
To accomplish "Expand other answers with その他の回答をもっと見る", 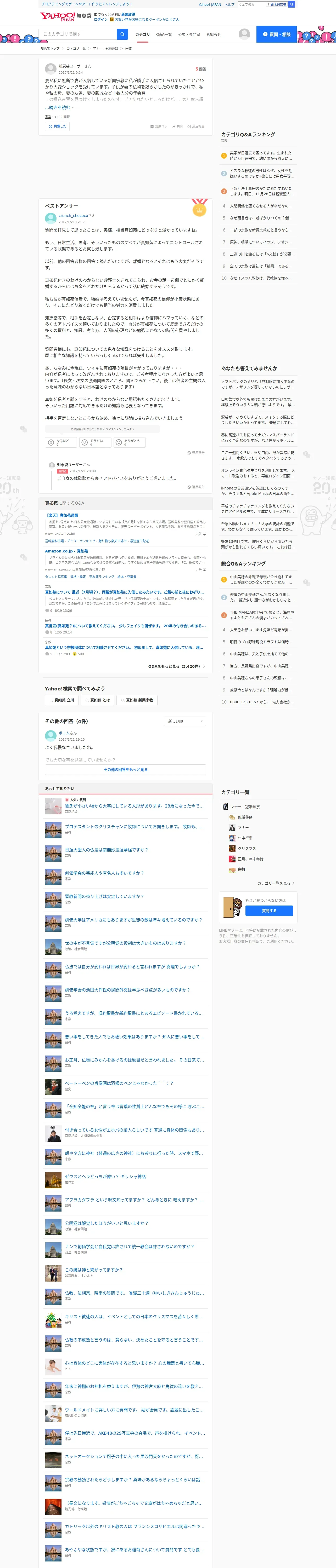I will [126, 769].
